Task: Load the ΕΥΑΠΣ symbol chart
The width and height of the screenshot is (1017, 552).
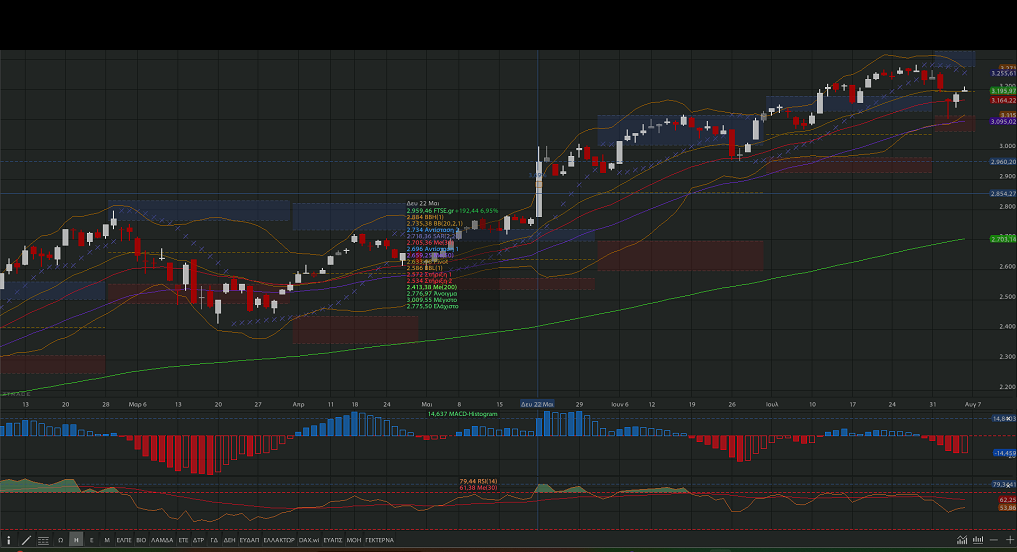Action: coord(333,540)
